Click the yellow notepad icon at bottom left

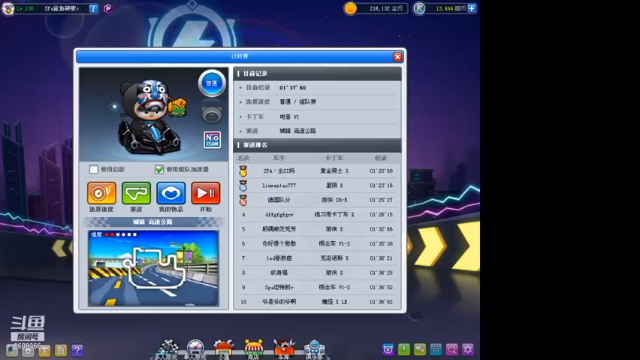tap(61, 350)
